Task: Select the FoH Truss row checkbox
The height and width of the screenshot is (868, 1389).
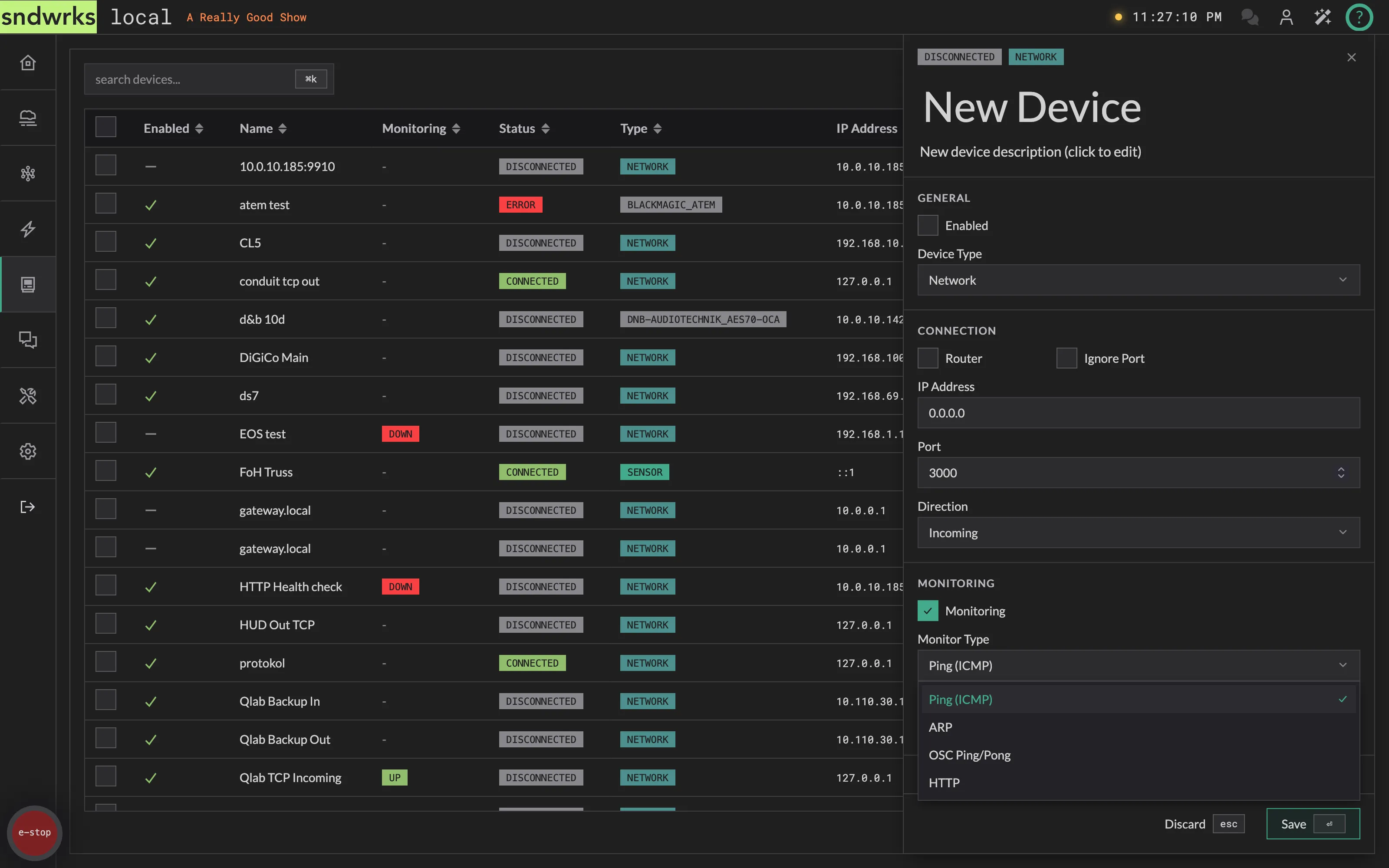Action: coord(105,471)
